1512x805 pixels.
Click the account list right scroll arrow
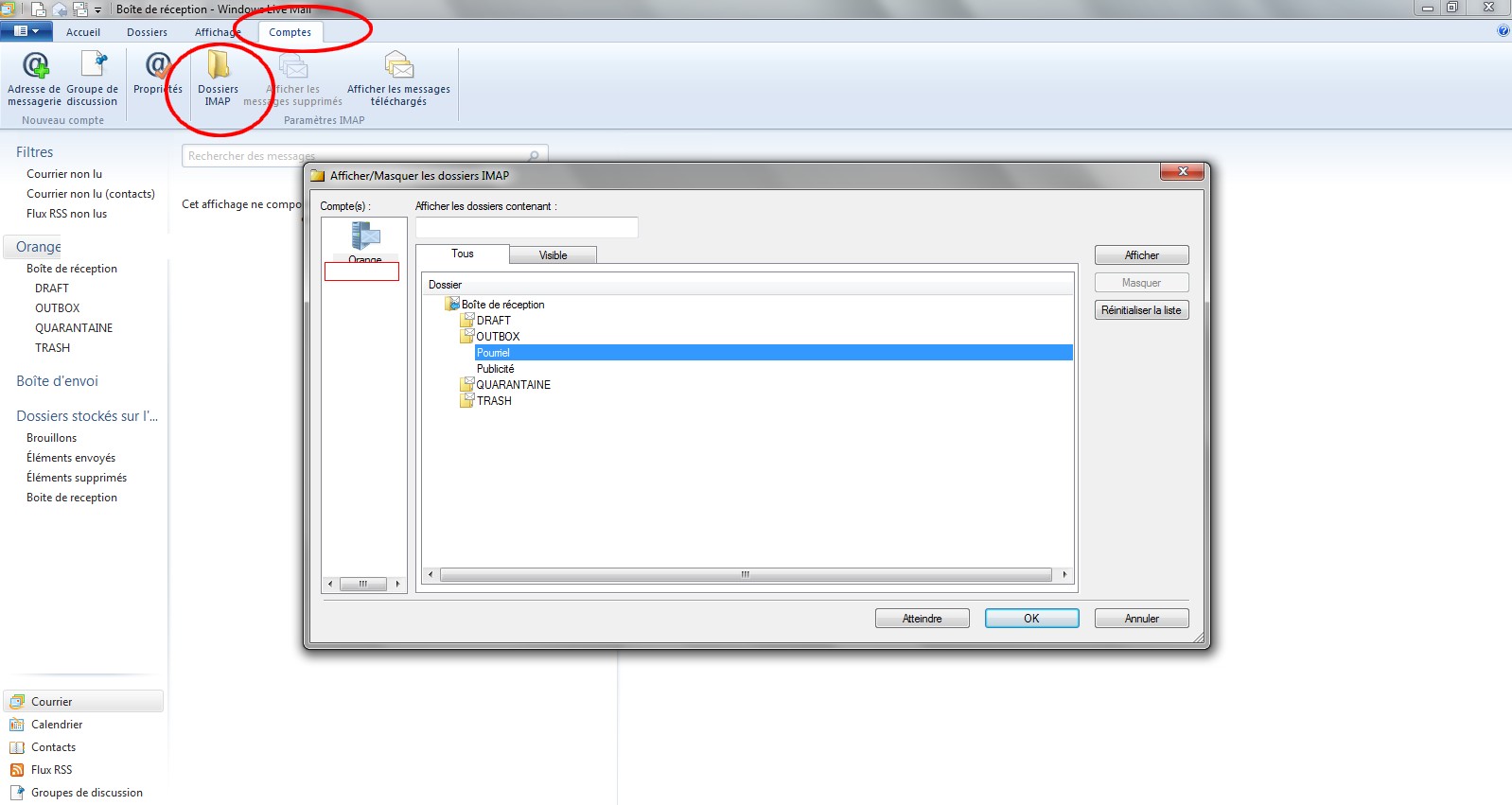coord(397,584)
